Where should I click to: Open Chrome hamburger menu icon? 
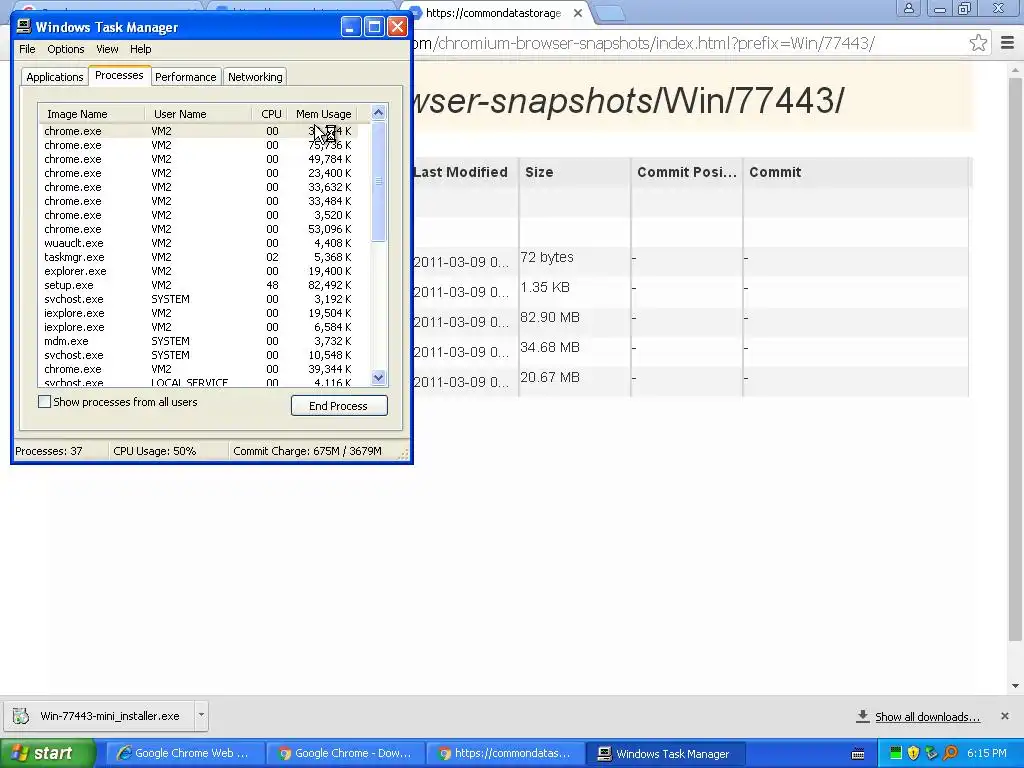[1007, 43]
